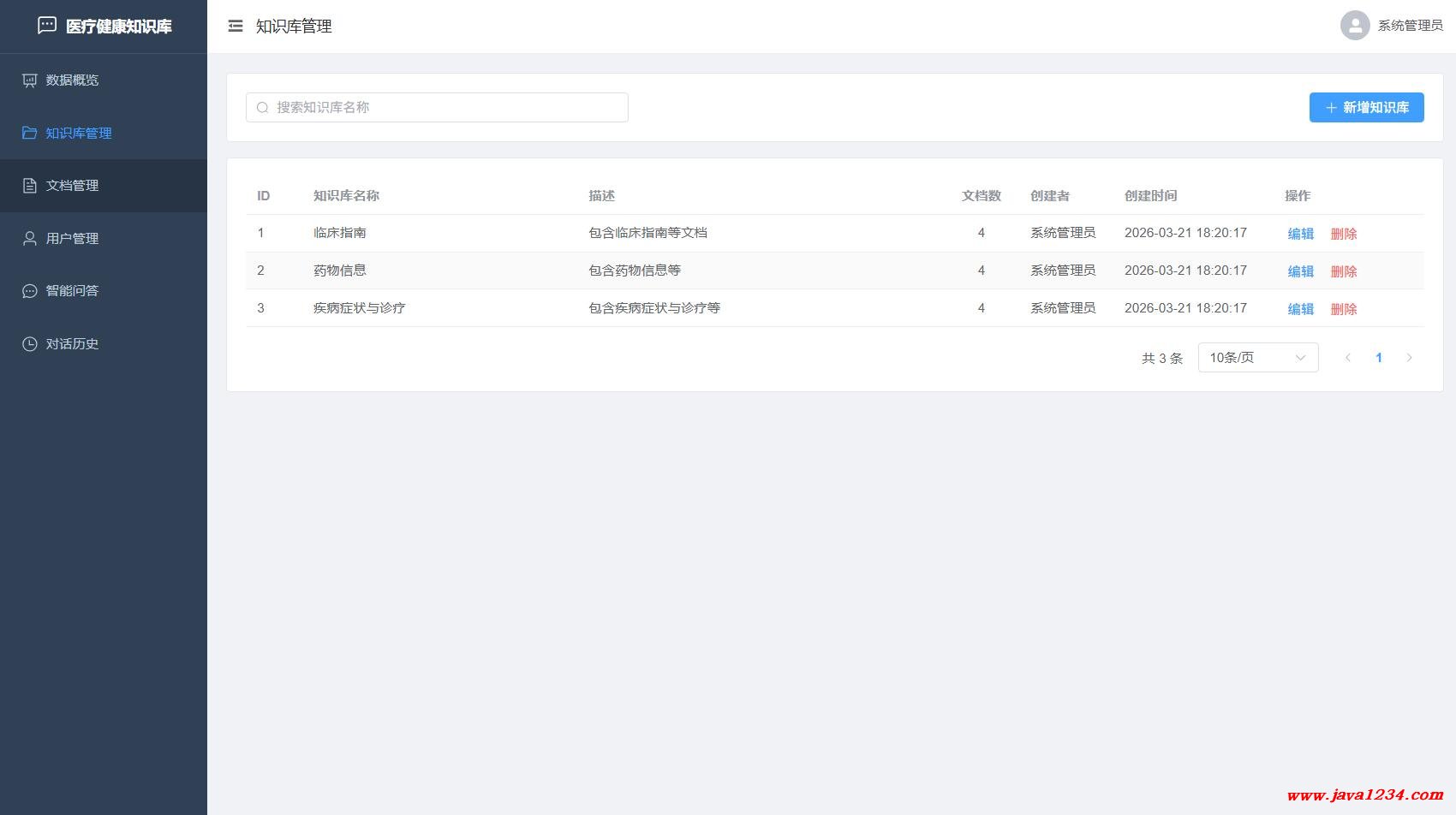1456x815 pixels.
Task: Go to previous page arrow
Action: click(x=1348, y=358)
